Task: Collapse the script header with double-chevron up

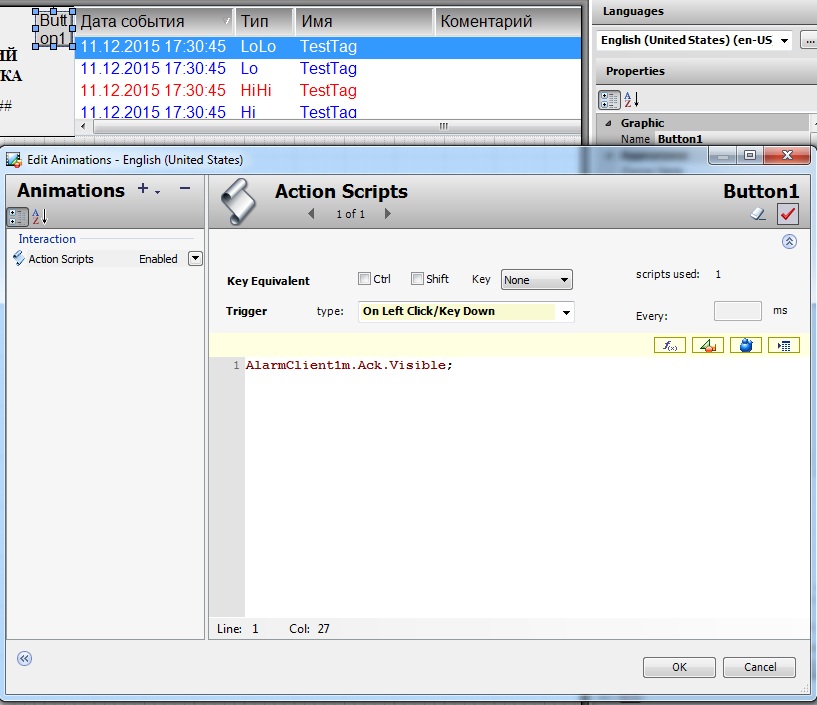Action: [x=789, y=241]
